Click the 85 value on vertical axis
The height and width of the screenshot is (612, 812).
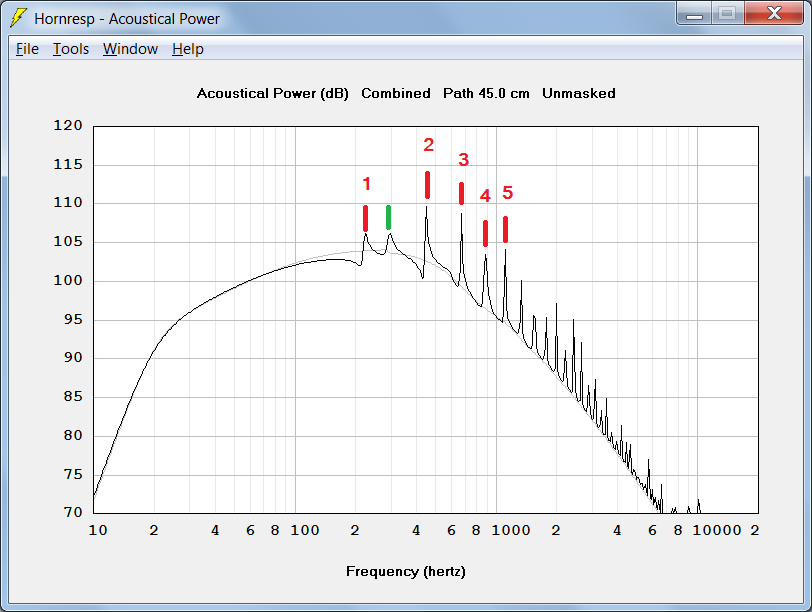73,397
